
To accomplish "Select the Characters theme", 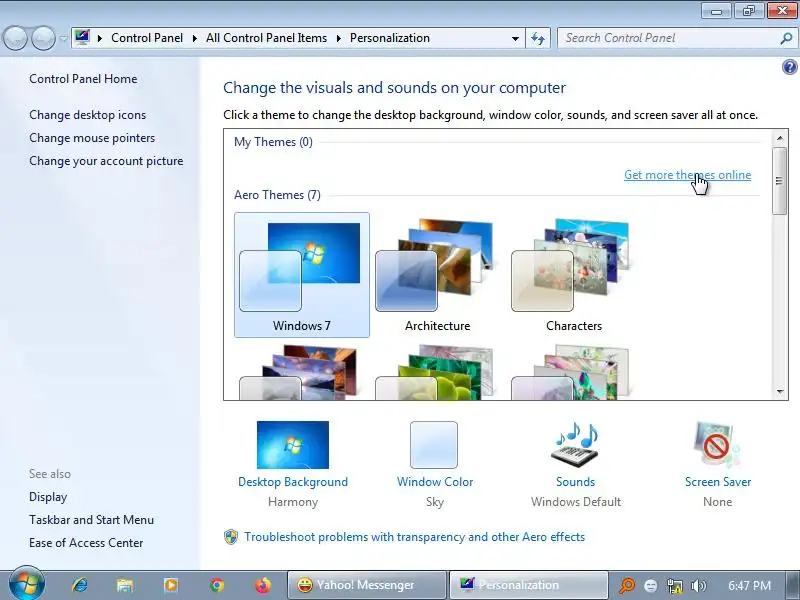I will (x=573, y=274).
